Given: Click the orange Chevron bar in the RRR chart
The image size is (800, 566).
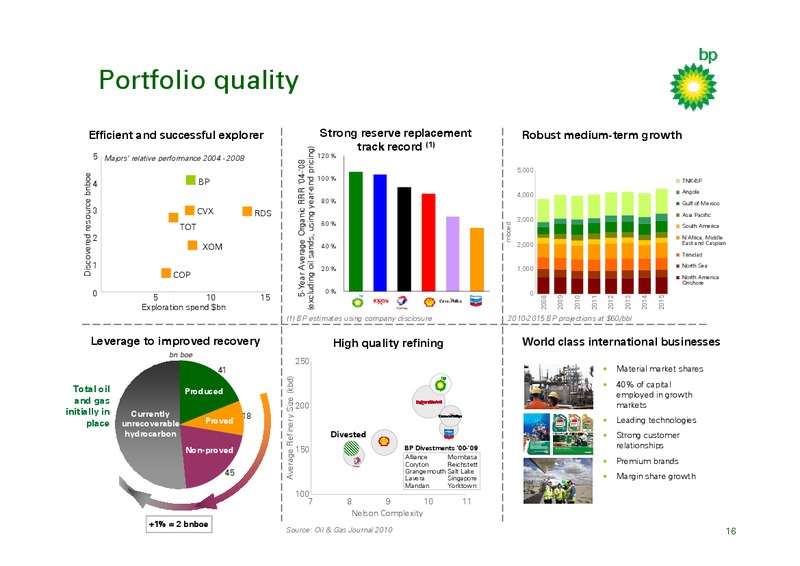Looking at the screenshot, I should click(x=477, y=259).
